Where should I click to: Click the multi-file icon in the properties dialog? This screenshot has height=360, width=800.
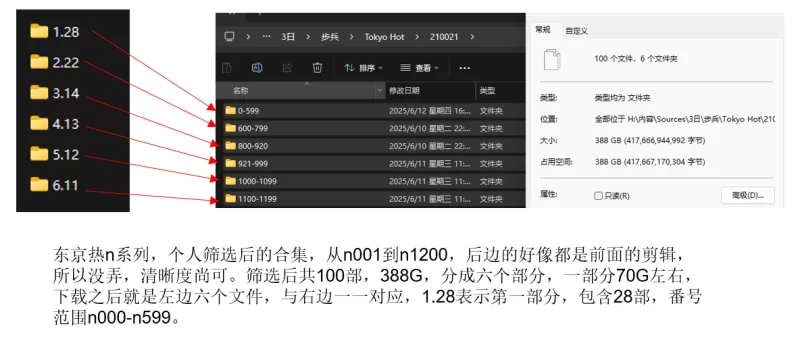pos(553,59)
